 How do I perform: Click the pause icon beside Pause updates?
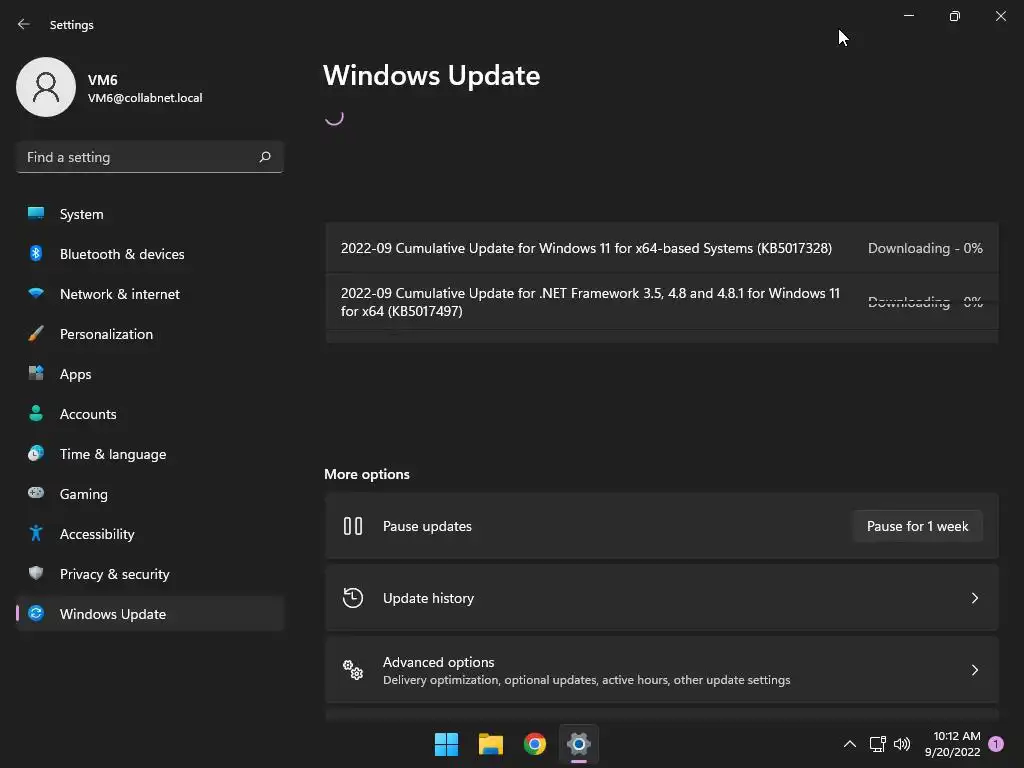coord(353,526)
